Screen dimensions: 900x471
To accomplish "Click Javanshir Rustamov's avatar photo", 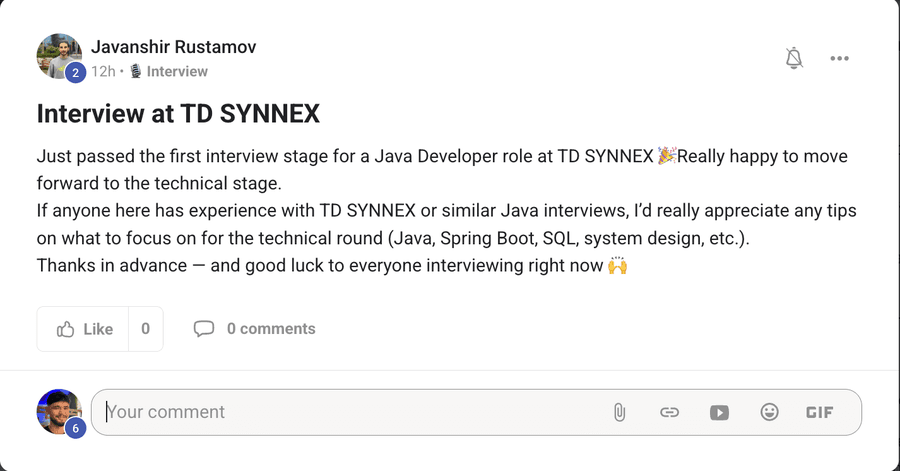I will 59,56.
